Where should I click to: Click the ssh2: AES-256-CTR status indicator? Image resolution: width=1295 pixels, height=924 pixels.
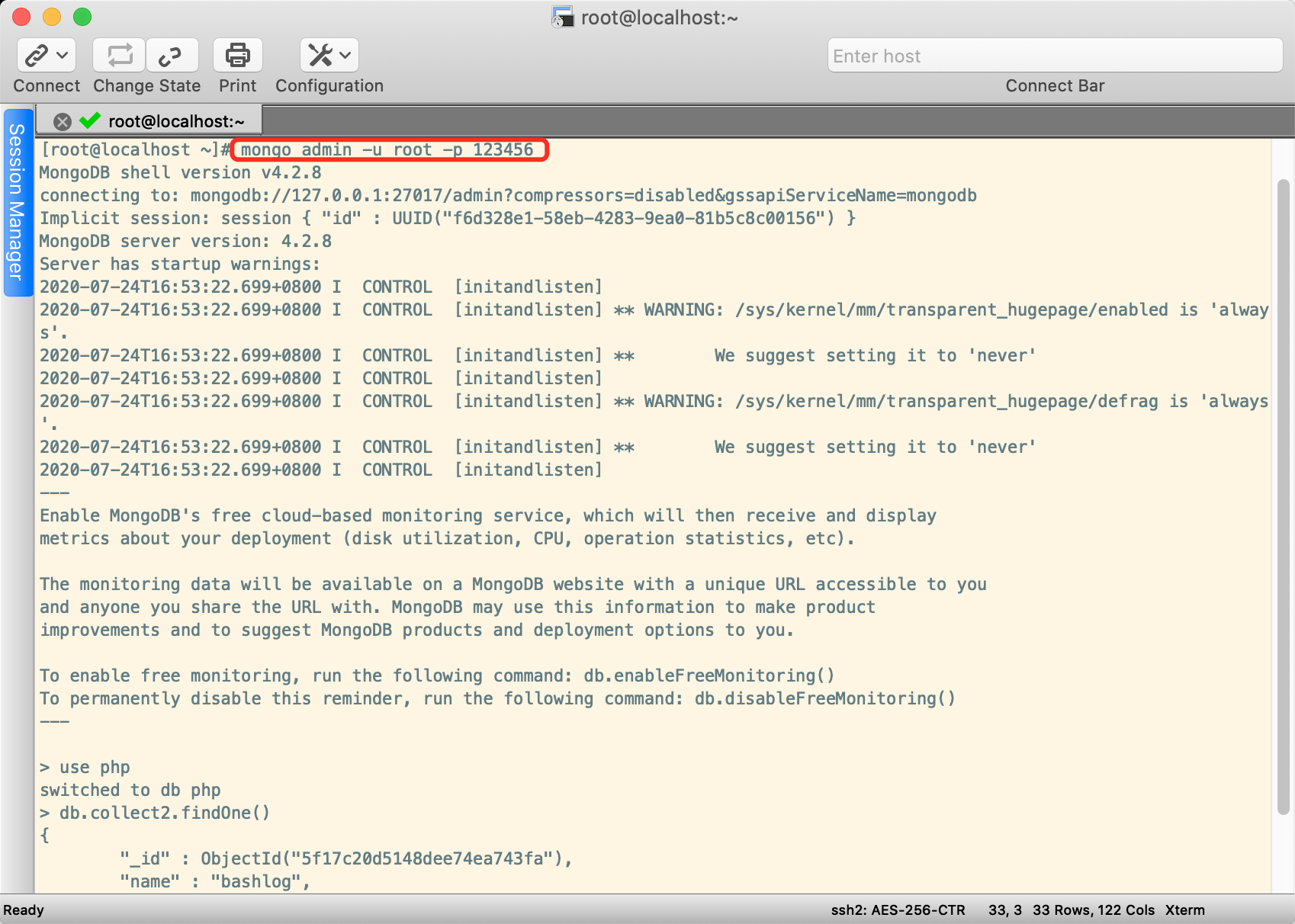point(898,910)
